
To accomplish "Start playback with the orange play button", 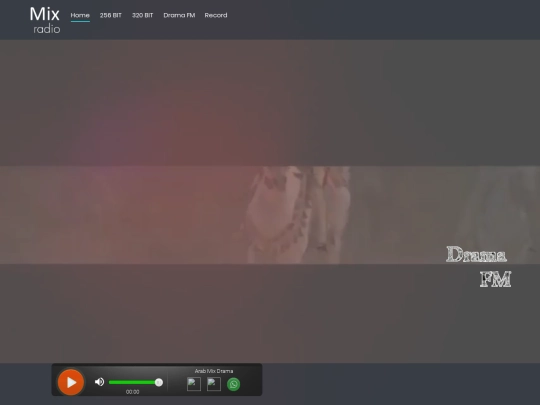I will [71, 382].
